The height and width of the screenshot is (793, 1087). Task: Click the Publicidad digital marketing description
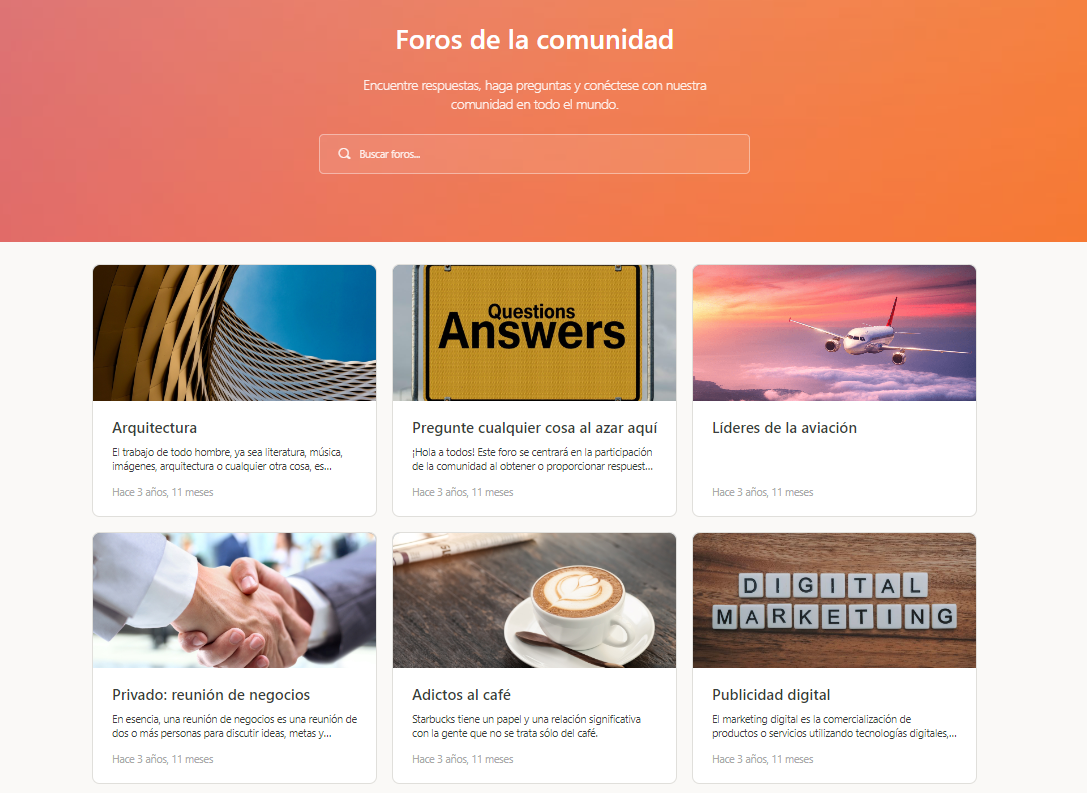[834, 726]
